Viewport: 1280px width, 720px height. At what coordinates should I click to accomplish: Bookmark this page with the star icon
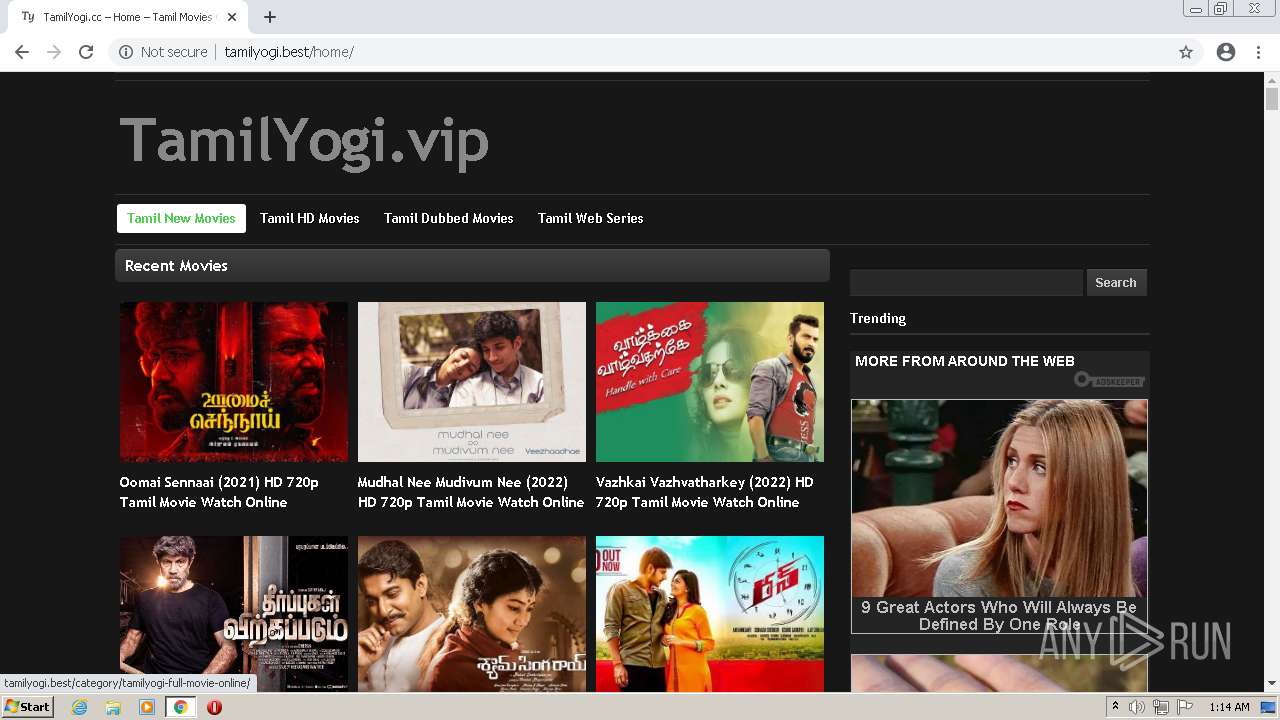[x=1186, y=52]
